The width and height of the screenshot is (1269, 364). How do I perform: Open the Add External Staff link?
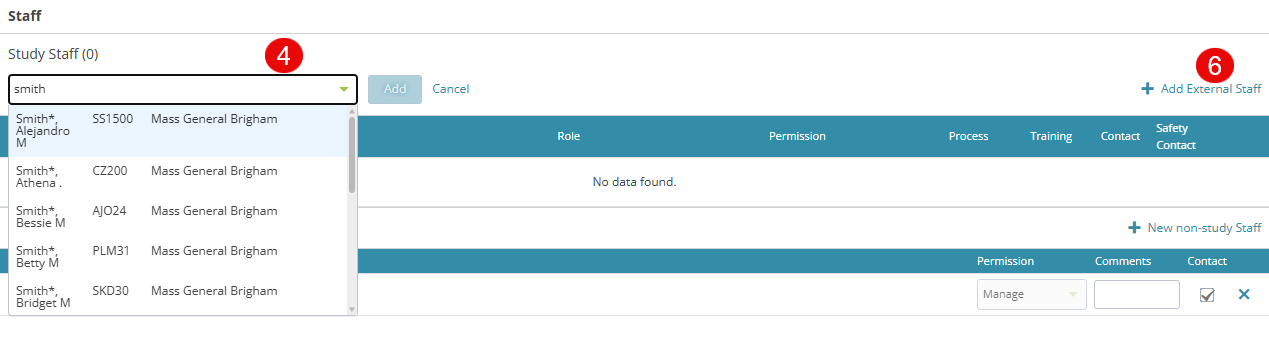click(1211, 89)
